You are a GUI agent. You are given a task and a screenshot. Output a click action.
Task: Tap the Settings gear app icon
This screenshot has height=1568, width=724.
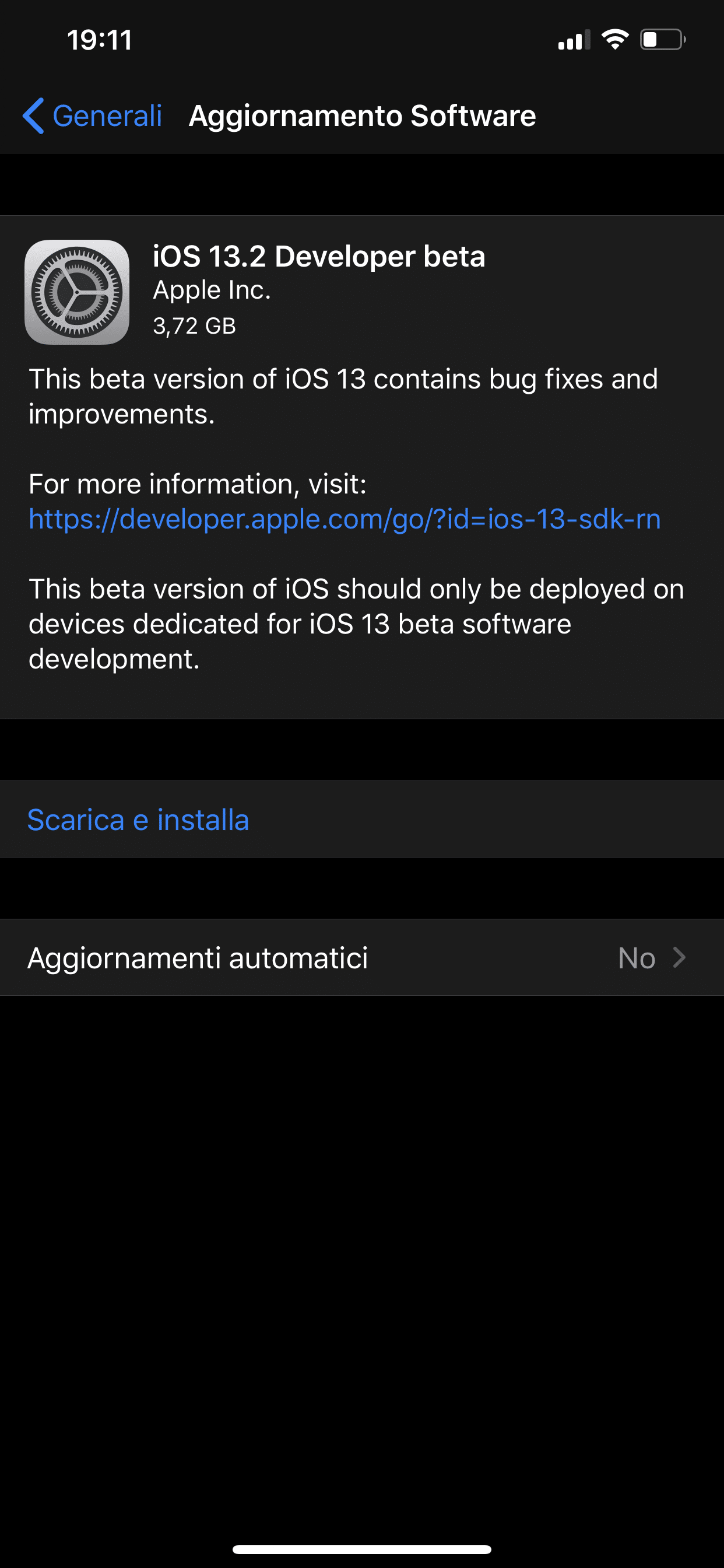(77, 292)
